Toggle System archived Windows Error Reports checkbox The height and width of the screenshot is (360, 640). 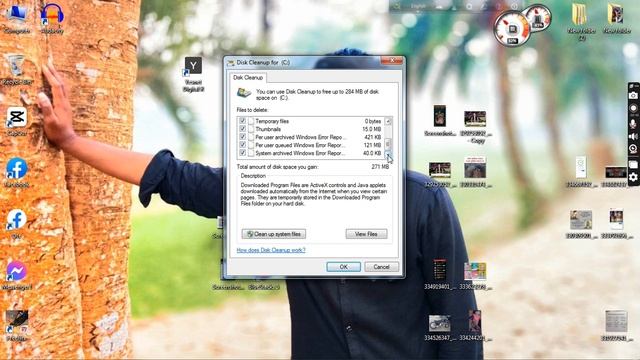pyautogui.click(x=242, y=153)
